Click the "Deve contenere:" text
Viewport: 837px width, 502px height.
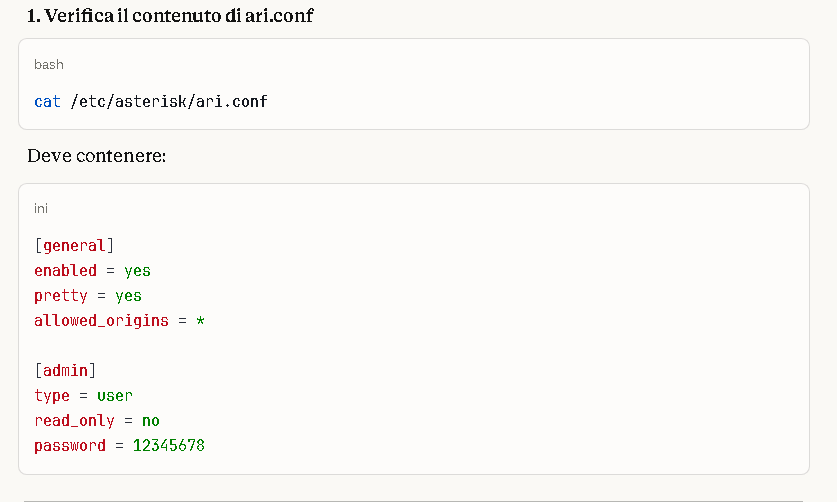coord(96,157)
